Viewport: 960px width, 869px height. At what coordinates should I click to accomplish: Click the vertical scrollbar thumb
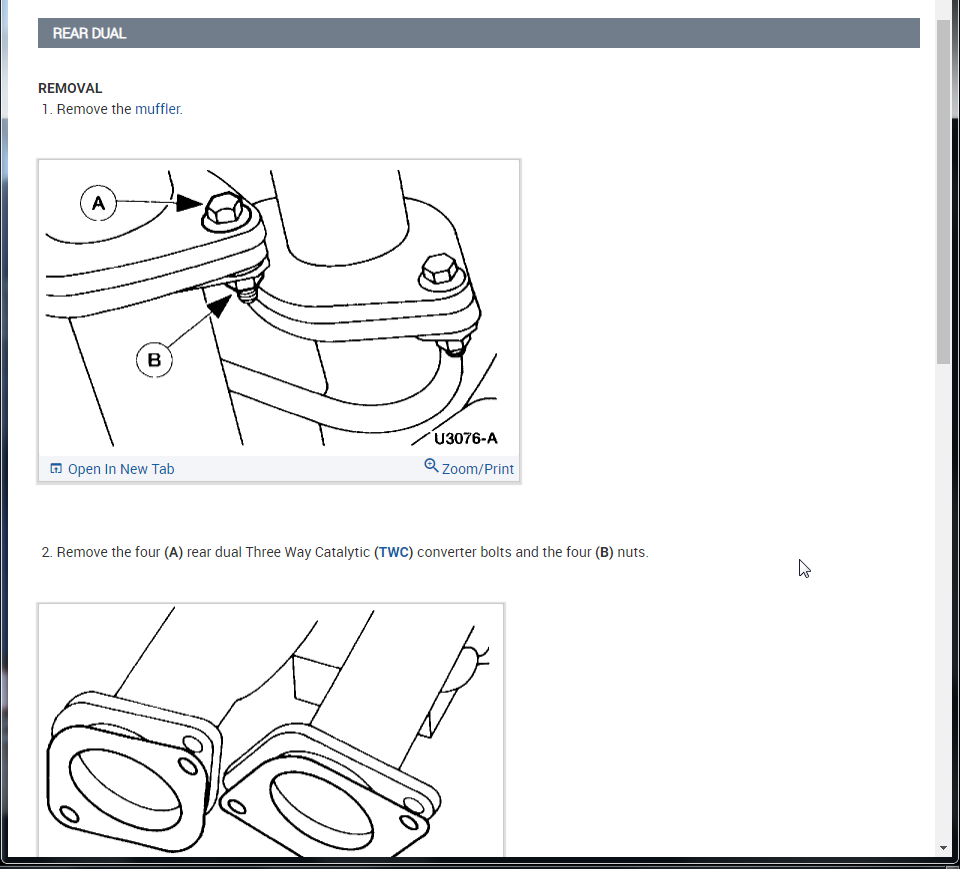pyautogui.click(x=943, y=192)
